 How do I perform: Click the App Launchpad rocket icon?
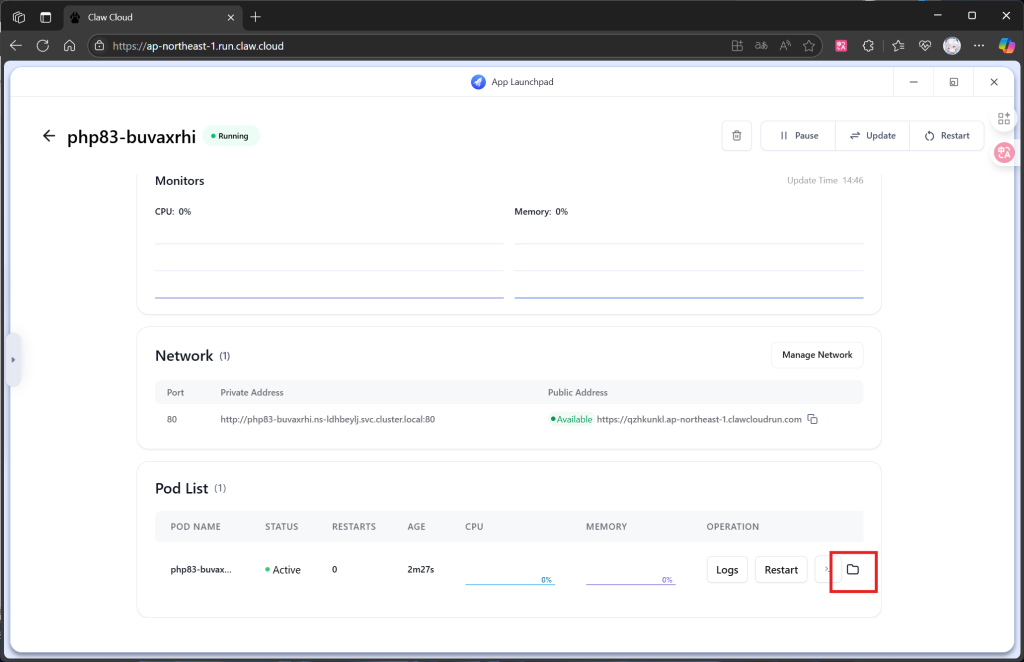click(x=478, y=82)
